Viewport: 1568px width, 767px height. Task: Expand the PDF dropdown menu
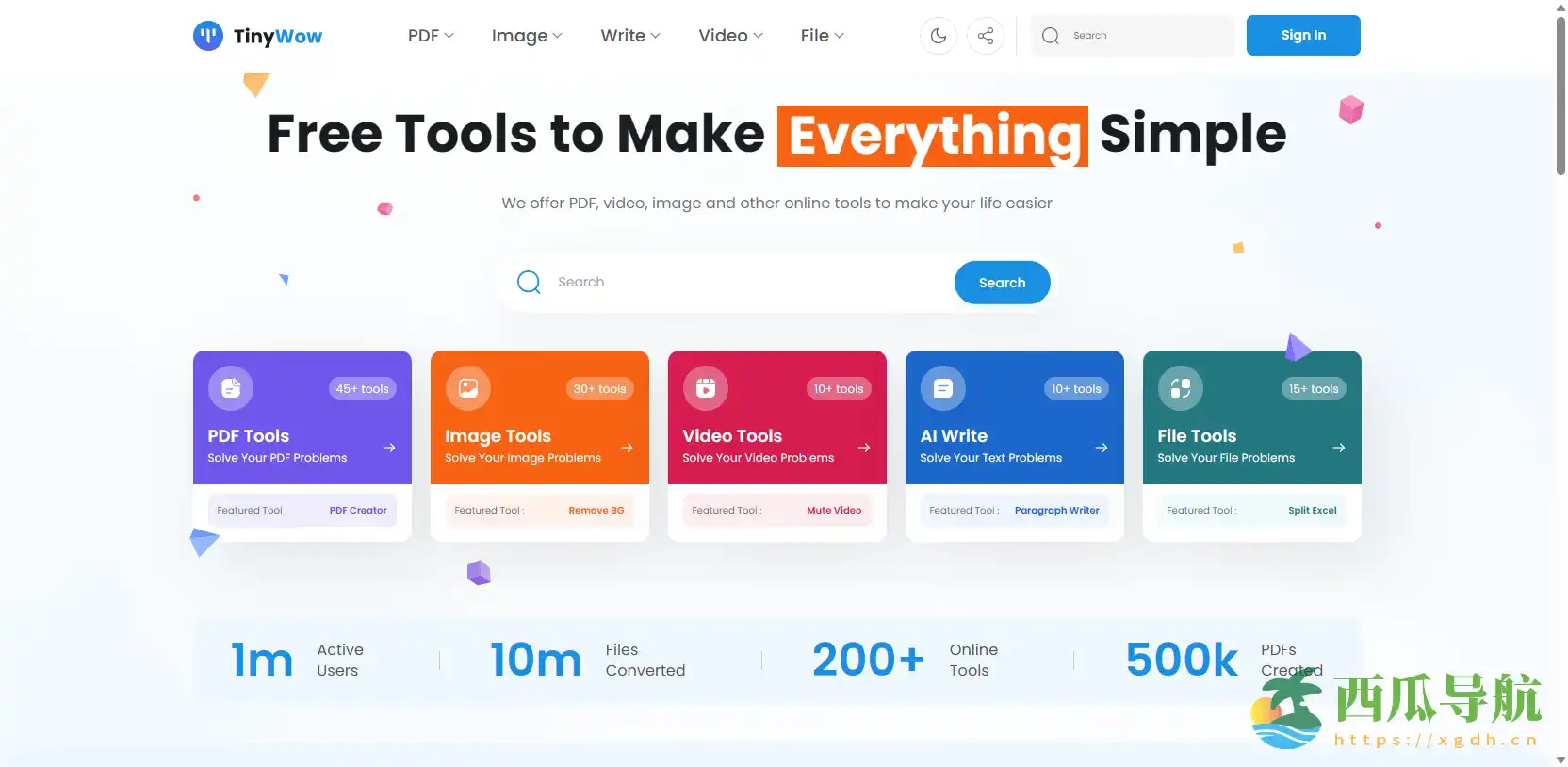[x=431, y=36]
